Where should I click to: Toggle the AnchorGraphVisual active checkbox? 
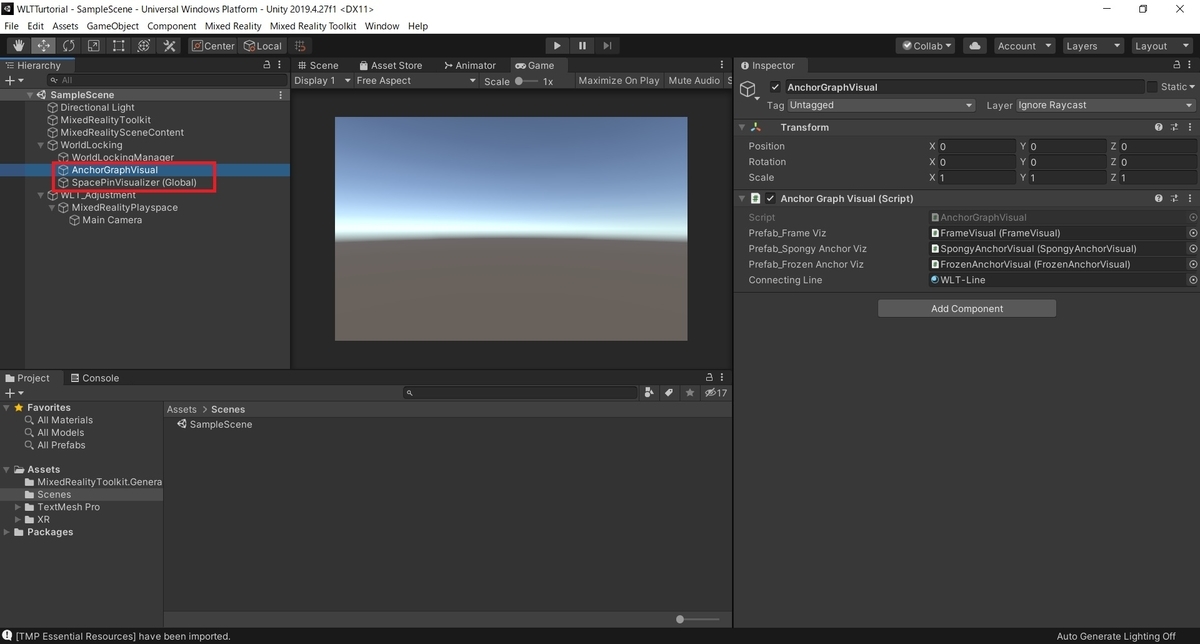[x=775, y=88]
